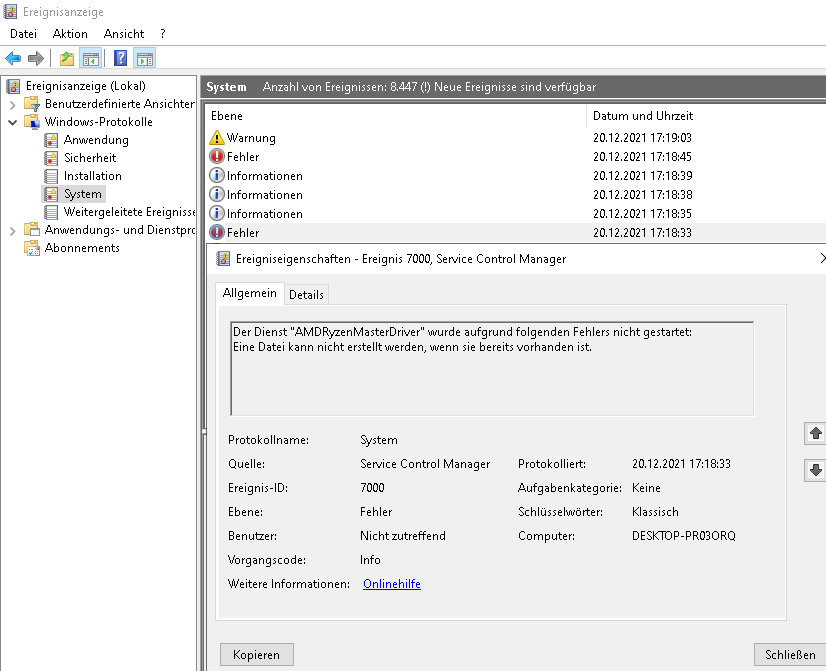This screenshot has width=826, height=671.
Task: Click the yellow Warnung triangle icon
Action: point(217,138)
